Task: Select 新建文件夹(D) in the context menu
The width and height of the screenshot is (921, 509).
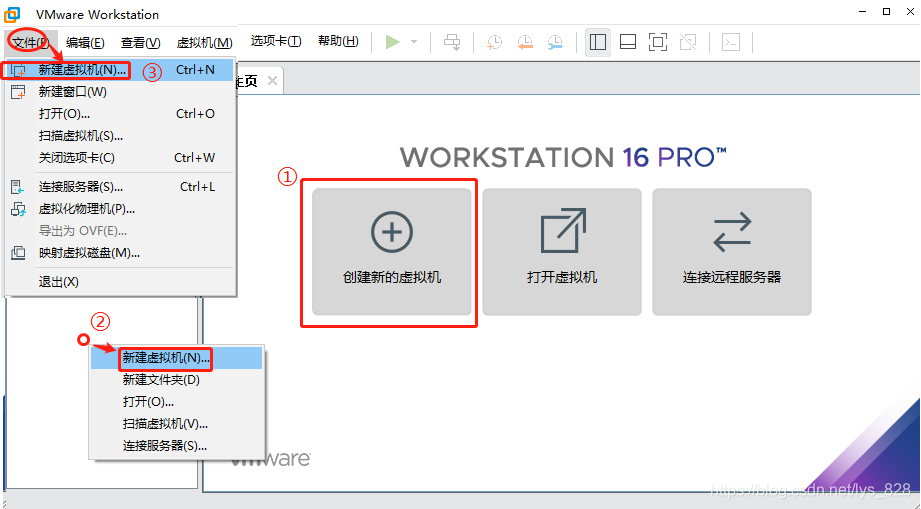Action: pyautogui.click(x=176, y=380)
